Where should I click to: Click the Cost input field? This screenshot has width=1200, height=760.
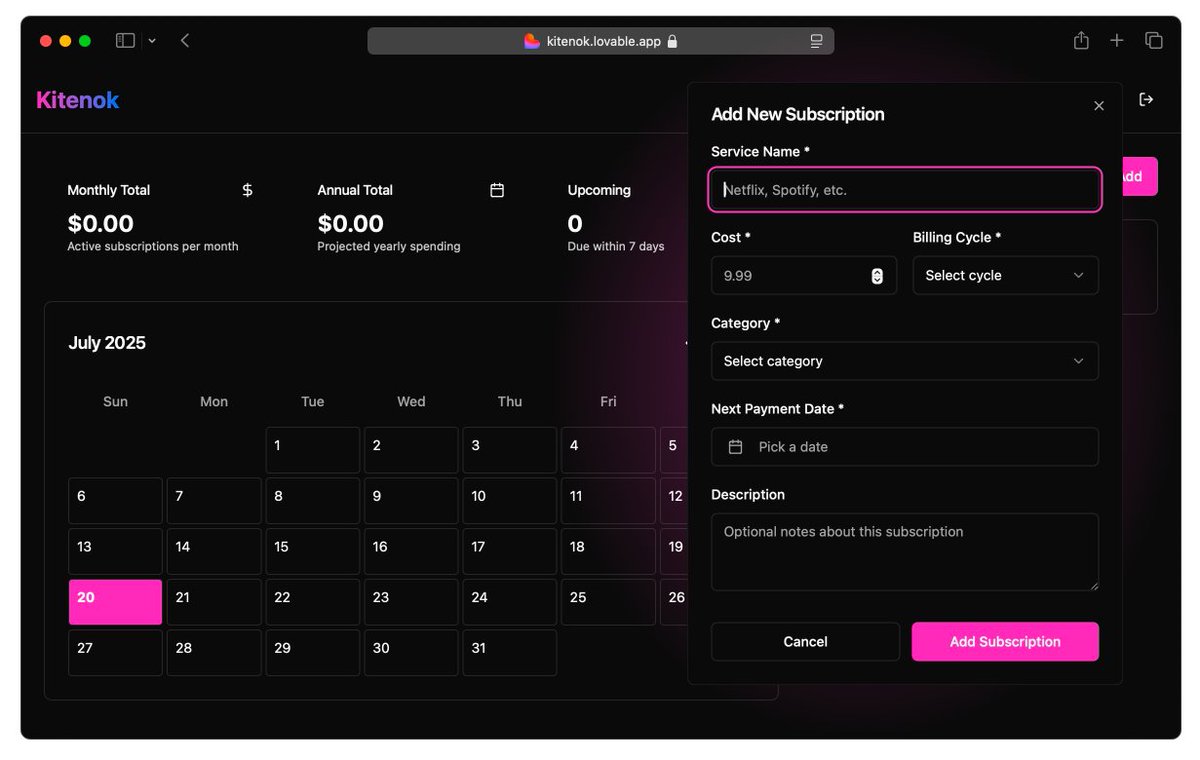(804, 275)
